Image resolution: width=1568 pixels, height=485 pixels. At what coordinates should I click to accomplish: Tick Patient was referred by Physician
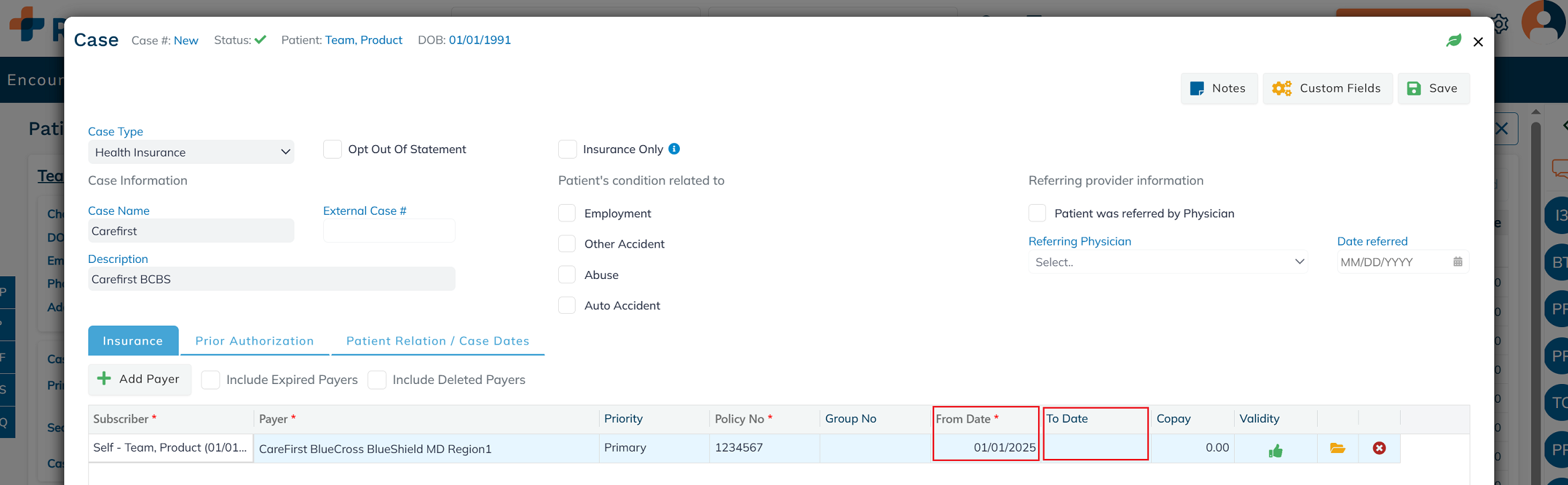click(x=1037, y=213)
